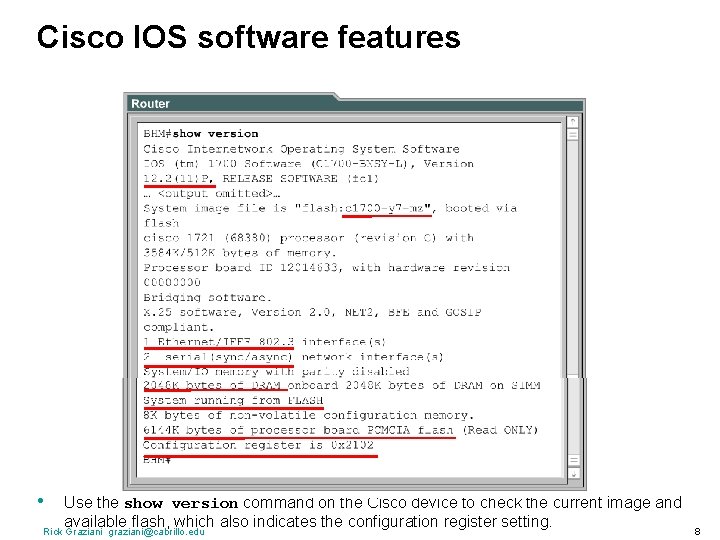Viewport: 720px width, 540px height.
Task: Click the 'X.25 software, Version 2.0' line
Action: tap(312, 312)
